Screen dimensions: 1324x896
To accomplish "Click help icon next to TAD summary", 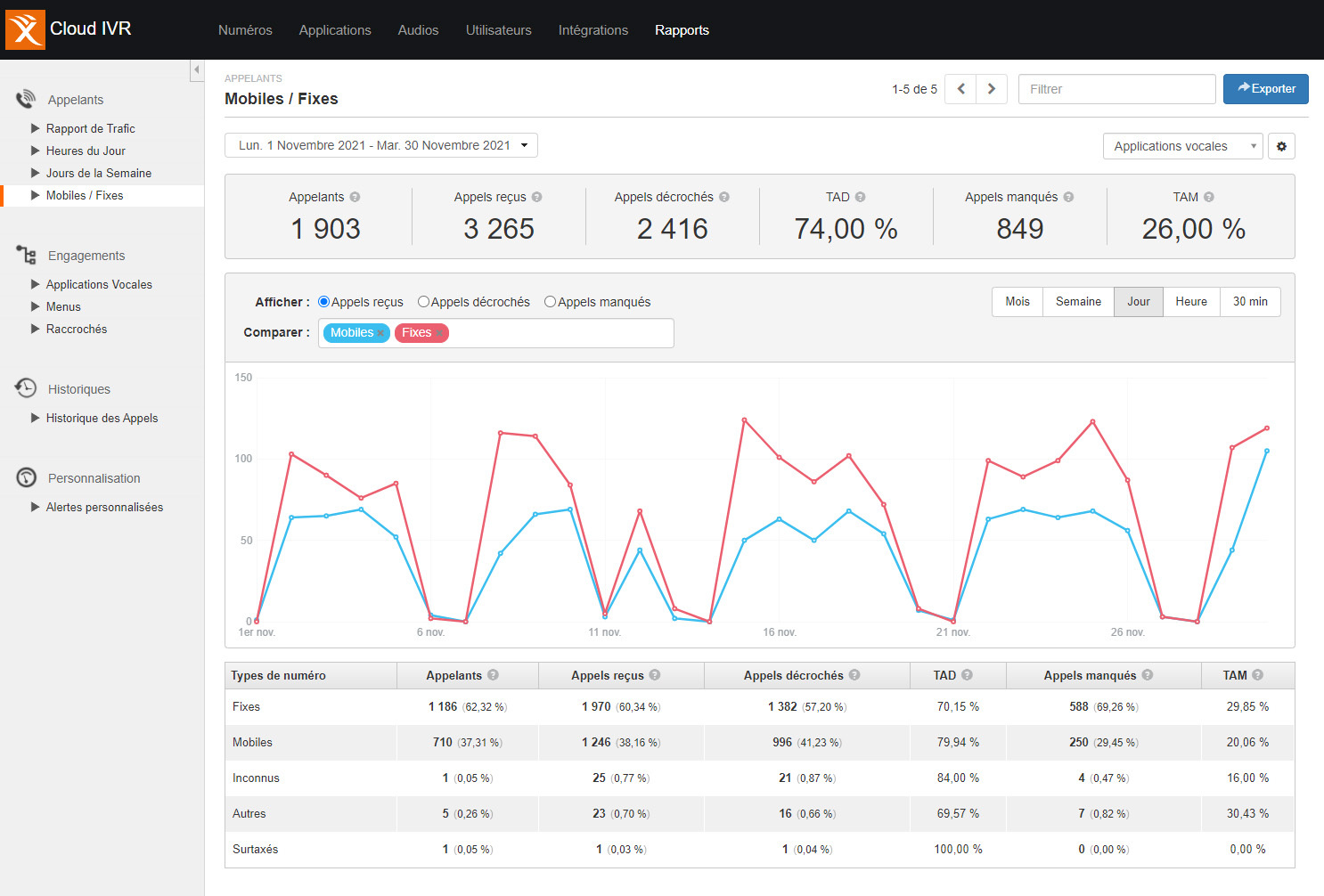I will coord(860,197).
